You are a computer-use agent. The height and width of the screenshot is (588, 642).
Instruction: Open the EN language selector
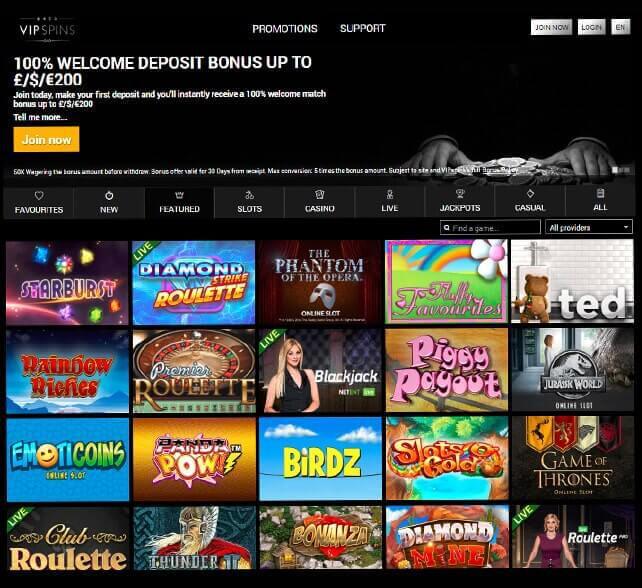(x=620, y=27)
